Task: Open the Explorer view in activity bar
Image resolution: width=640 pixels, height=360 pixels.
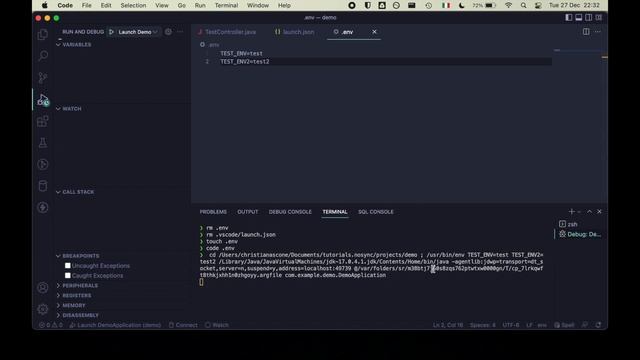Action: 42,34
